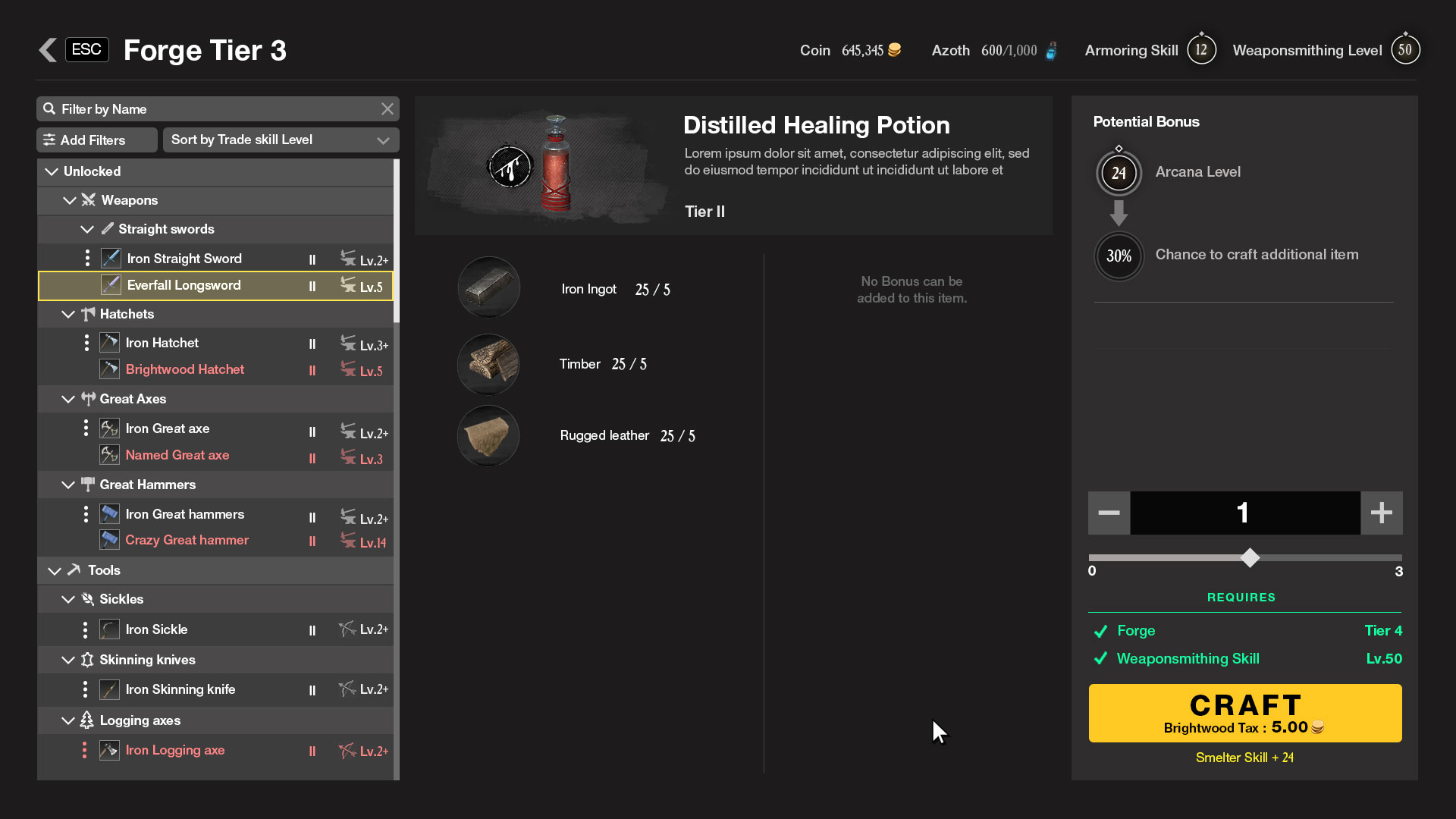The width and height of the screenshot is (1456, 819).
Task: Clear the filter with X icon
Action: 388,109
